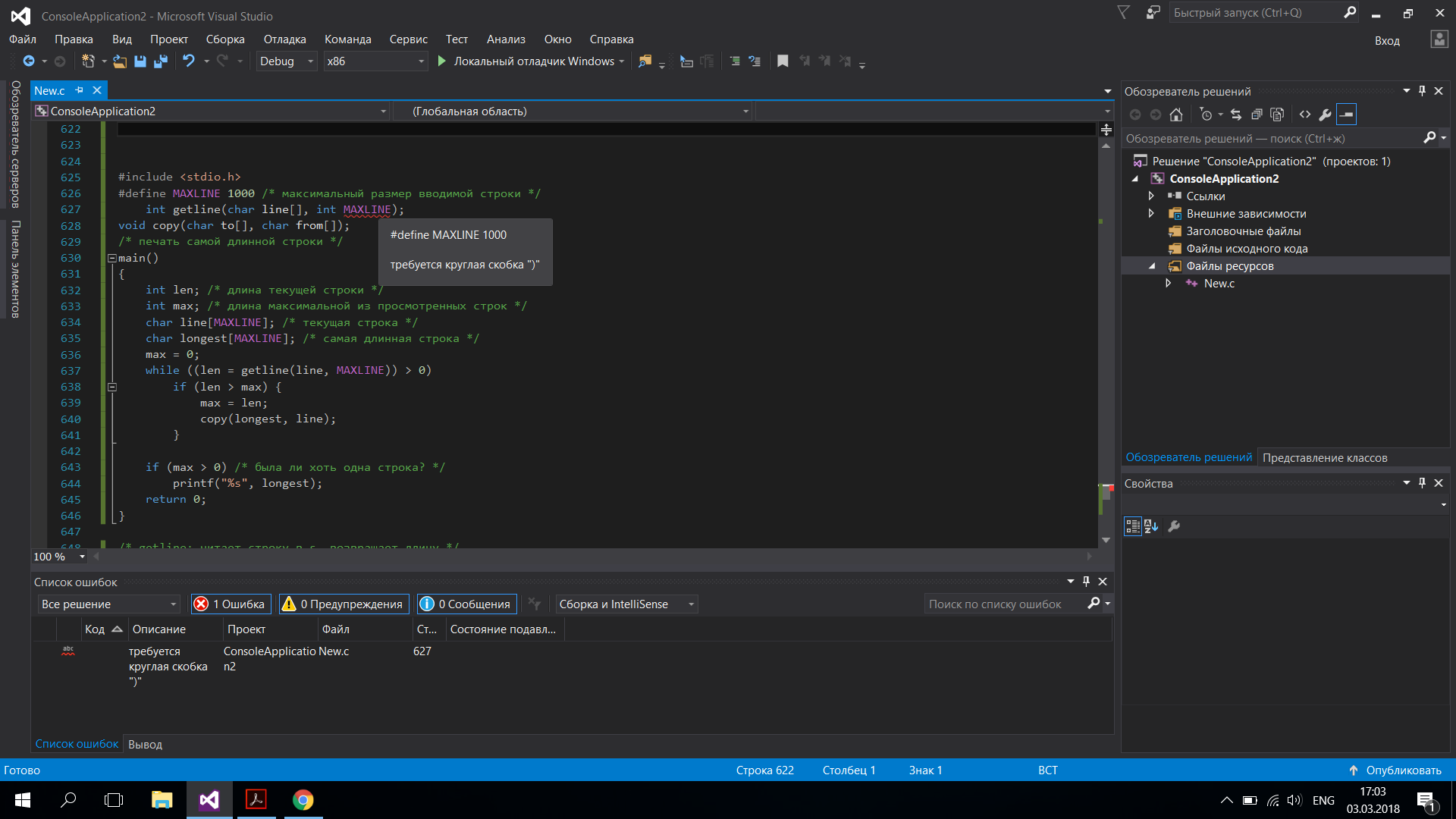The height and width of the screenshot is (819, 1456).
Task: Open the Обозреватель серверов side tab
Action: pyautogui.click(x=15, y=144)
